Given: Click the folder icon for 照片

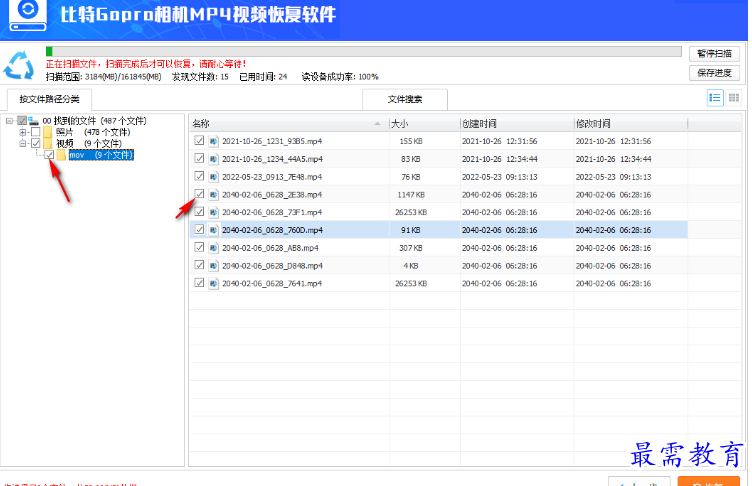Looking at the screenshot, I should coord(47,132).
